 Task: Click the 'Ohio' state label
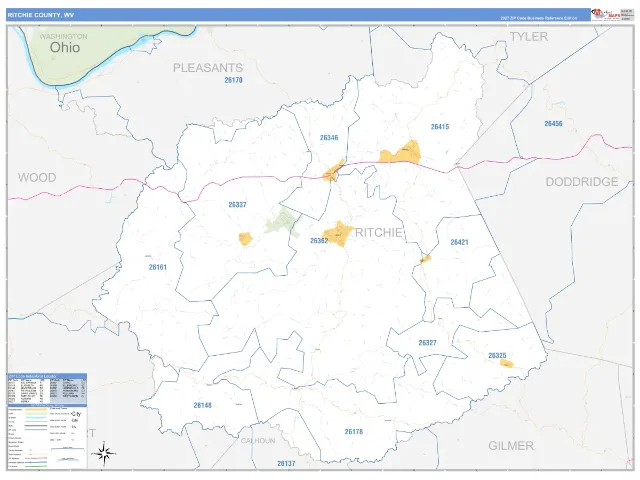tap(65, 47)
